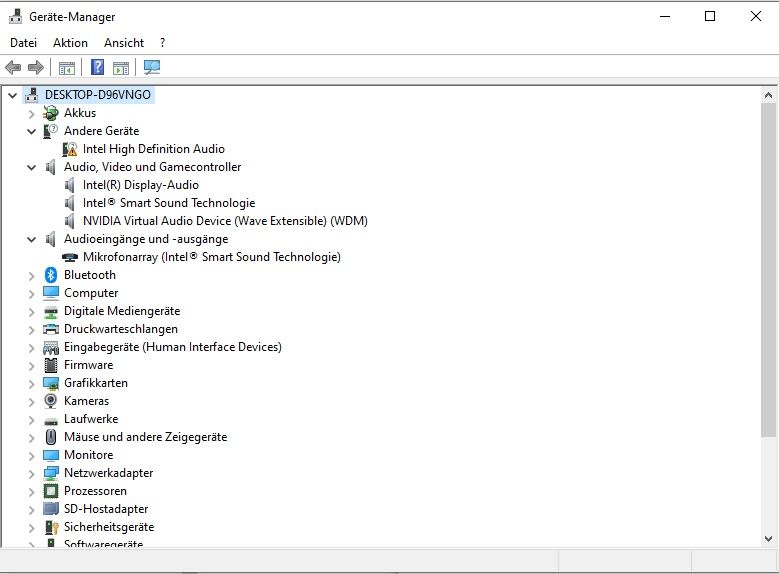779x574 pixels.
Task: Select Intel High Definition Audio warning device
Action: click(x=153, y=149)
